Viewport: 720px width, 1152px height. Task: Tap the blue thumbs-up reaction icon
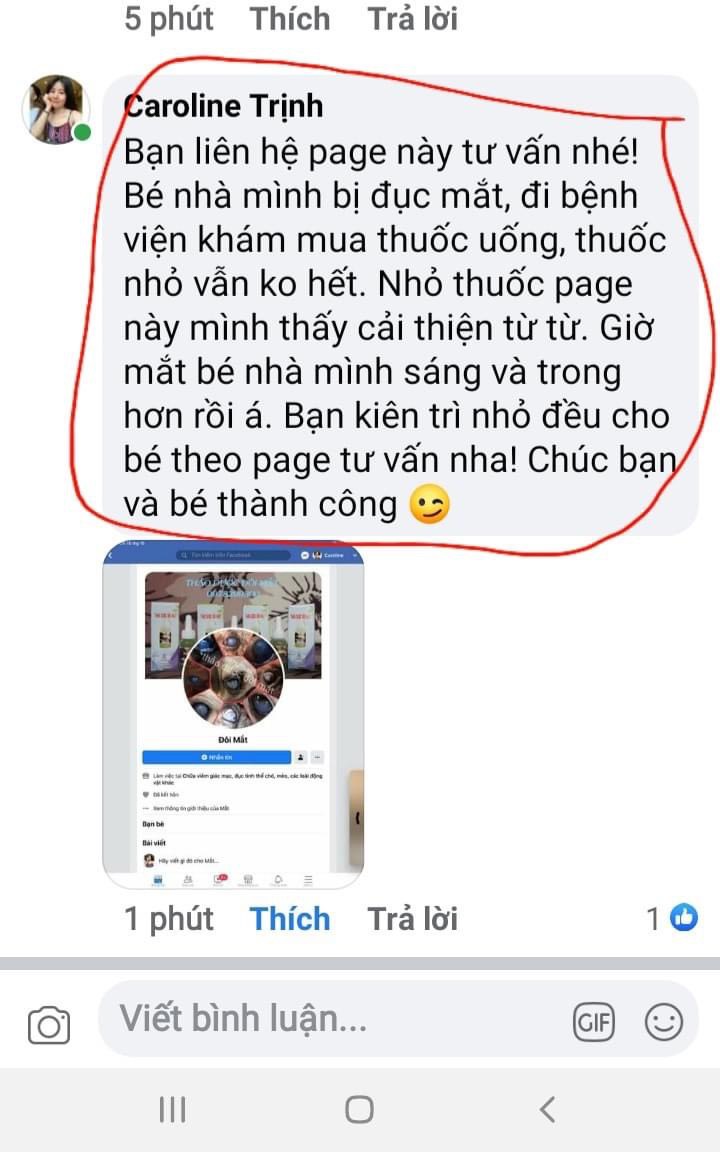click(684, 917)
